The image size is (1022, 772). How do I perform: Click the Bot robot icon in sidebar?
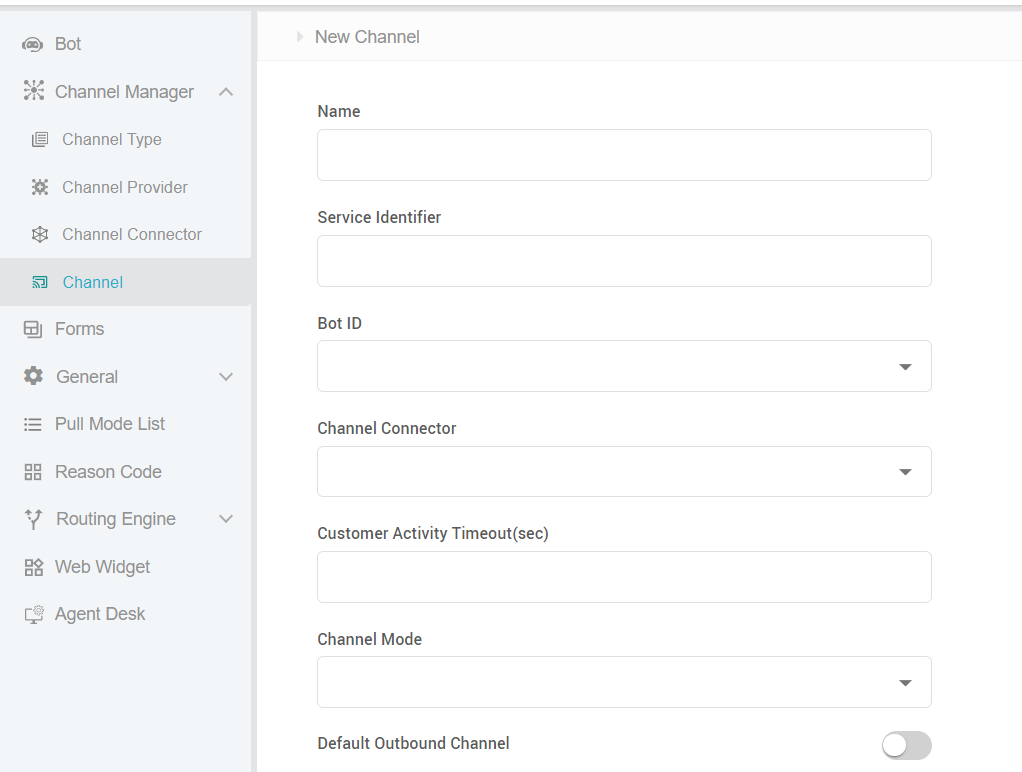[x=33, y=45]
